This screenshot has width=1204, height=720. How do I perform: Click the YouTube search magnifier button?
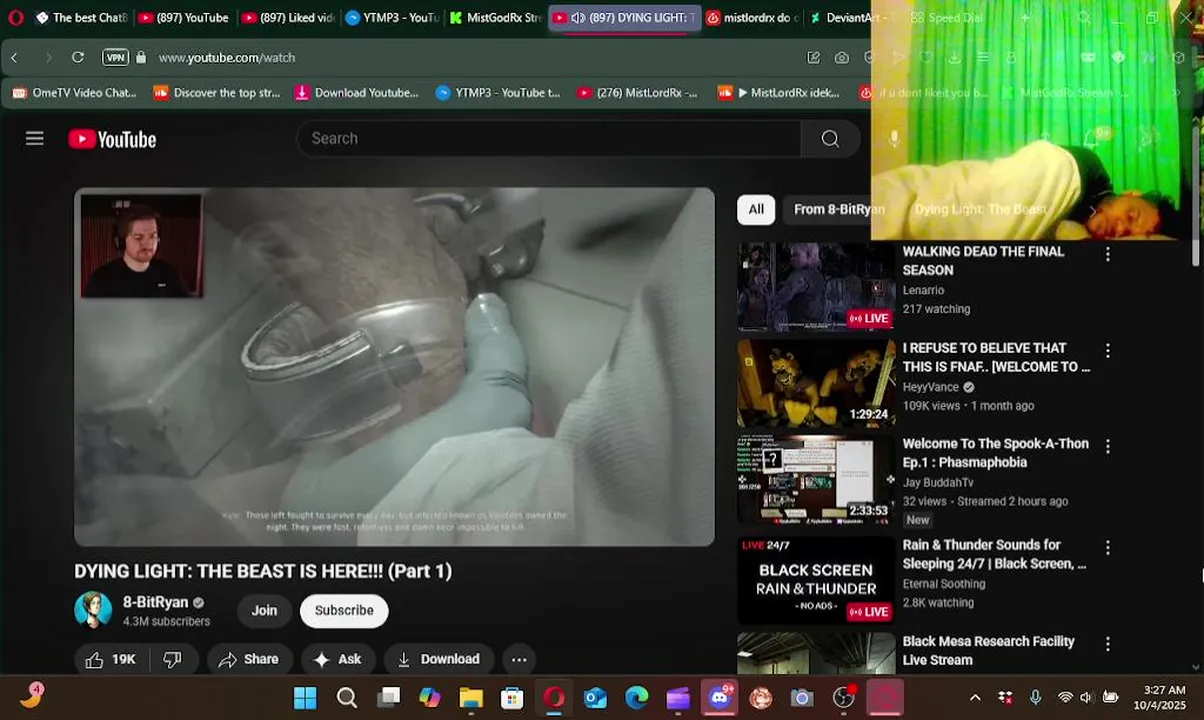click(x=830, y=138)
